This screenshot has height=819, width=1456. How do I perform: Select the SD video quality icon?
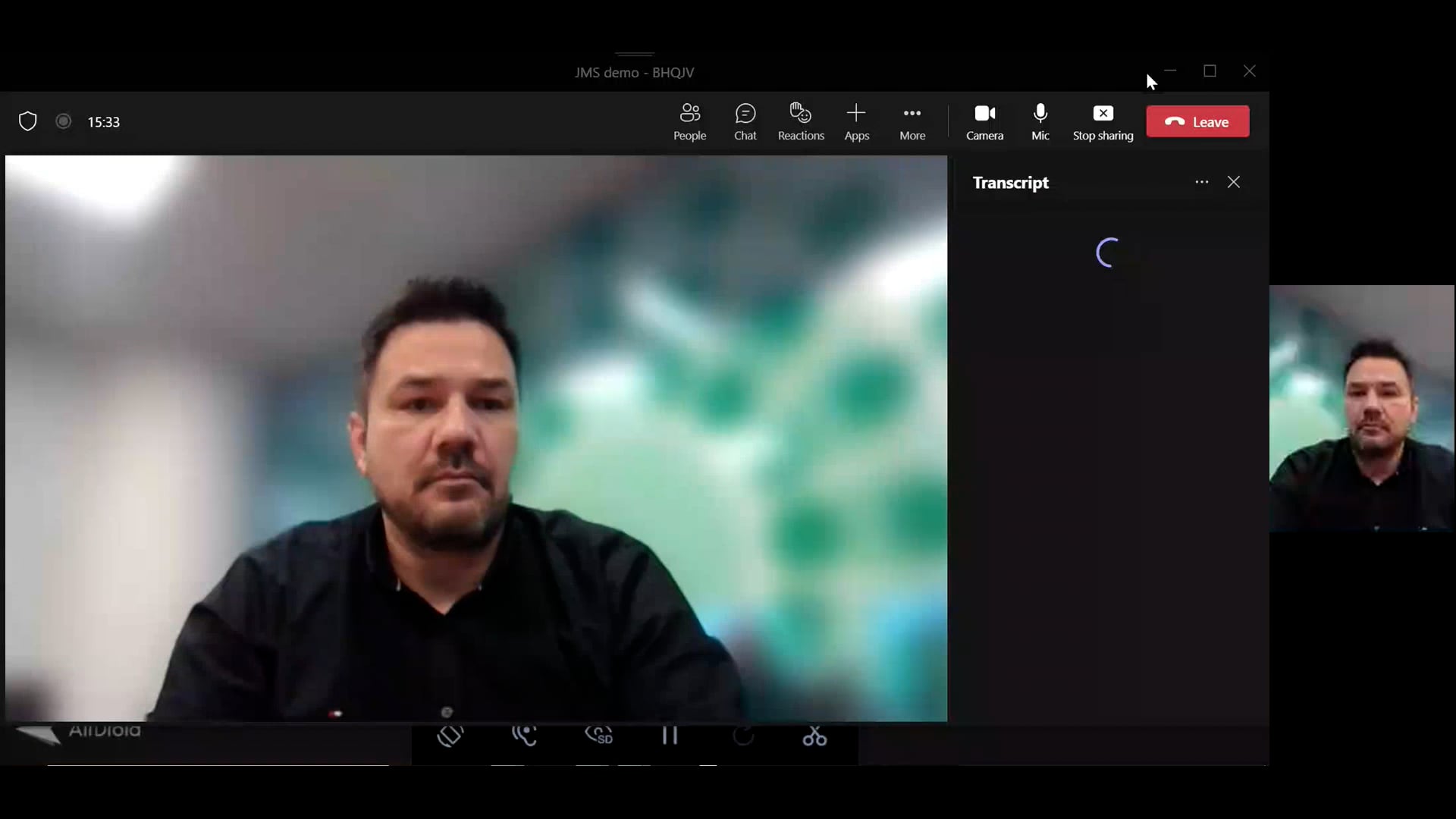coord(599,736)
